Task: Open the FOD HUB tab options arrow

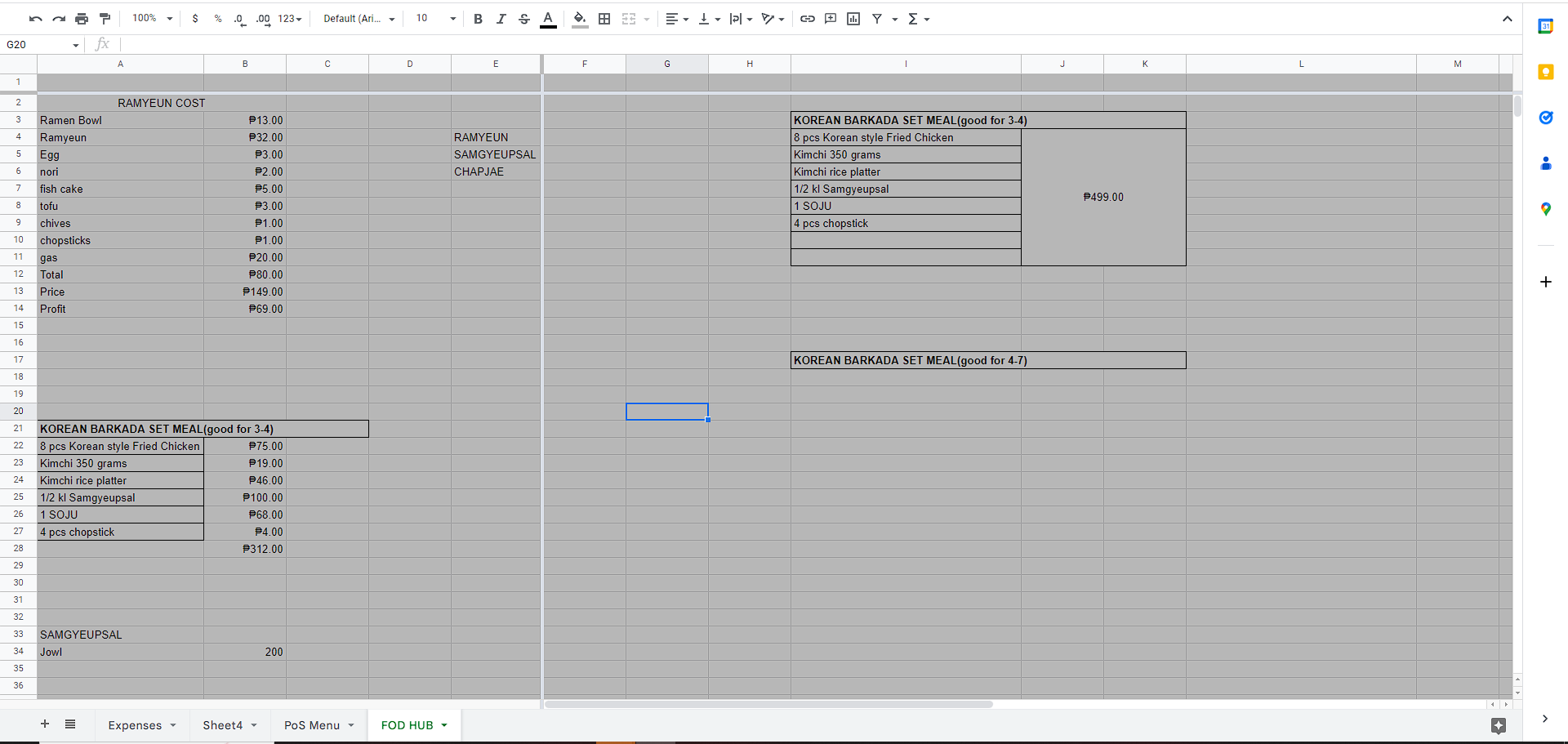Action: point(444,725)
